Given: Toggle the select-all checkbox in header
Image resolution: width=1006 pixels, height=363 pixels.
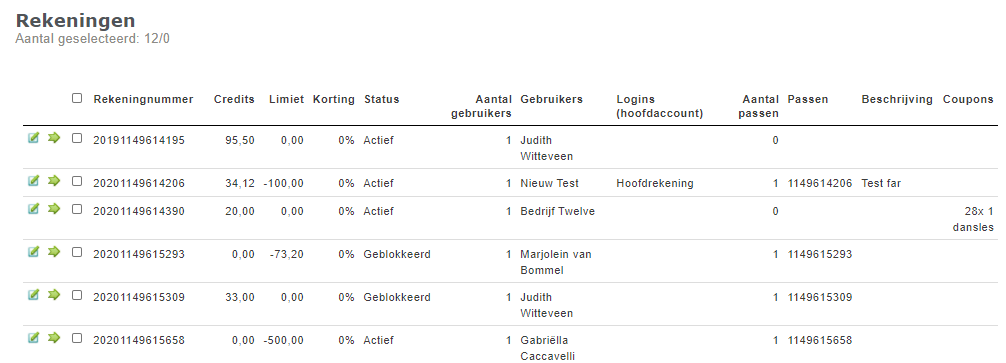Looking at the screenshot, I should (x=77, y=98).
